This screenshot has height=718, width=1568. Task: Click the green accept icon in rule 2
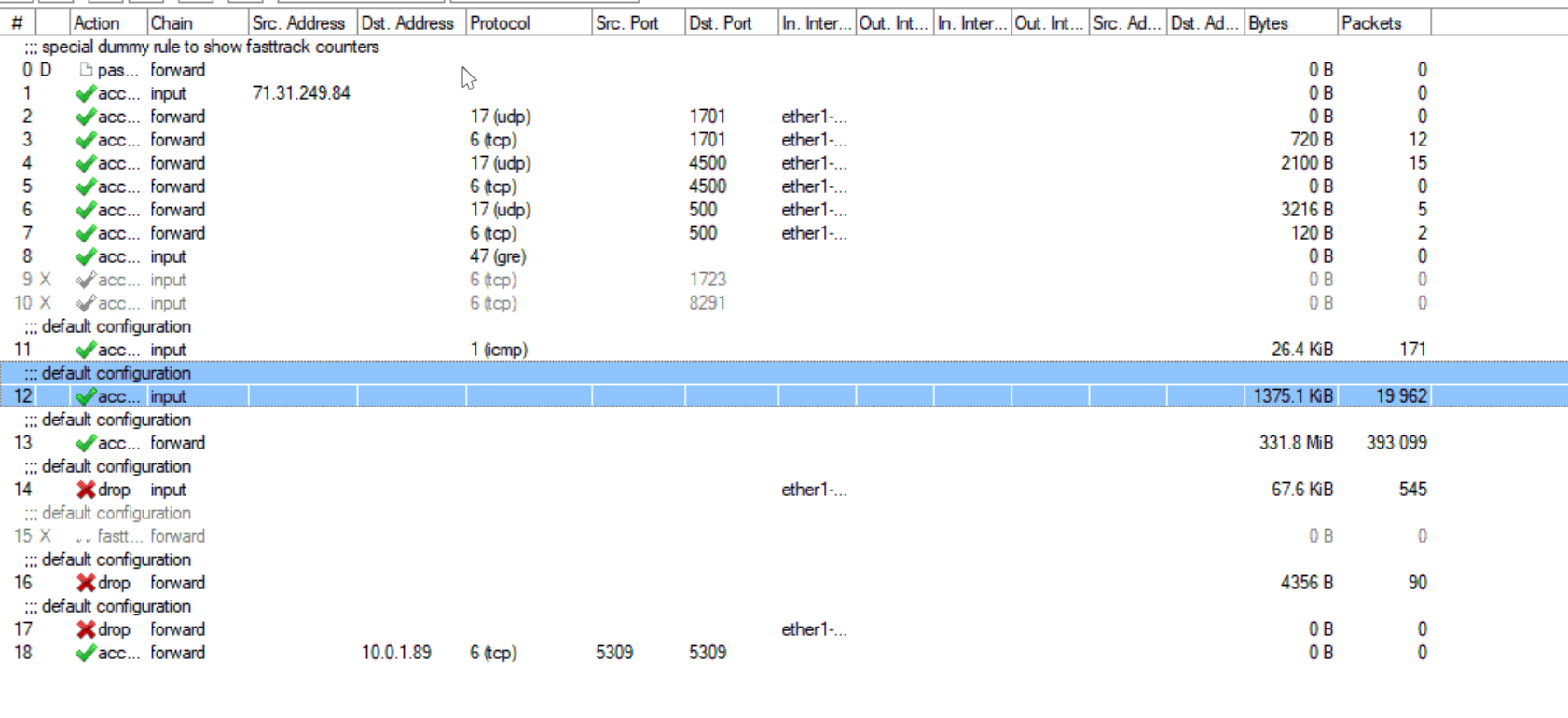point(86,117)
